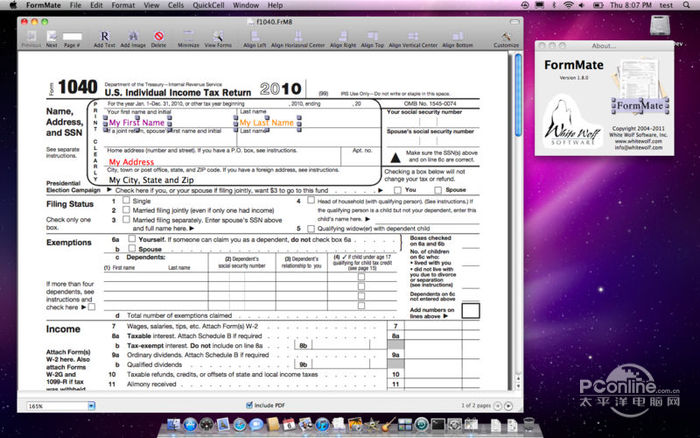Select the My First Name text cell

pos(137,123)
